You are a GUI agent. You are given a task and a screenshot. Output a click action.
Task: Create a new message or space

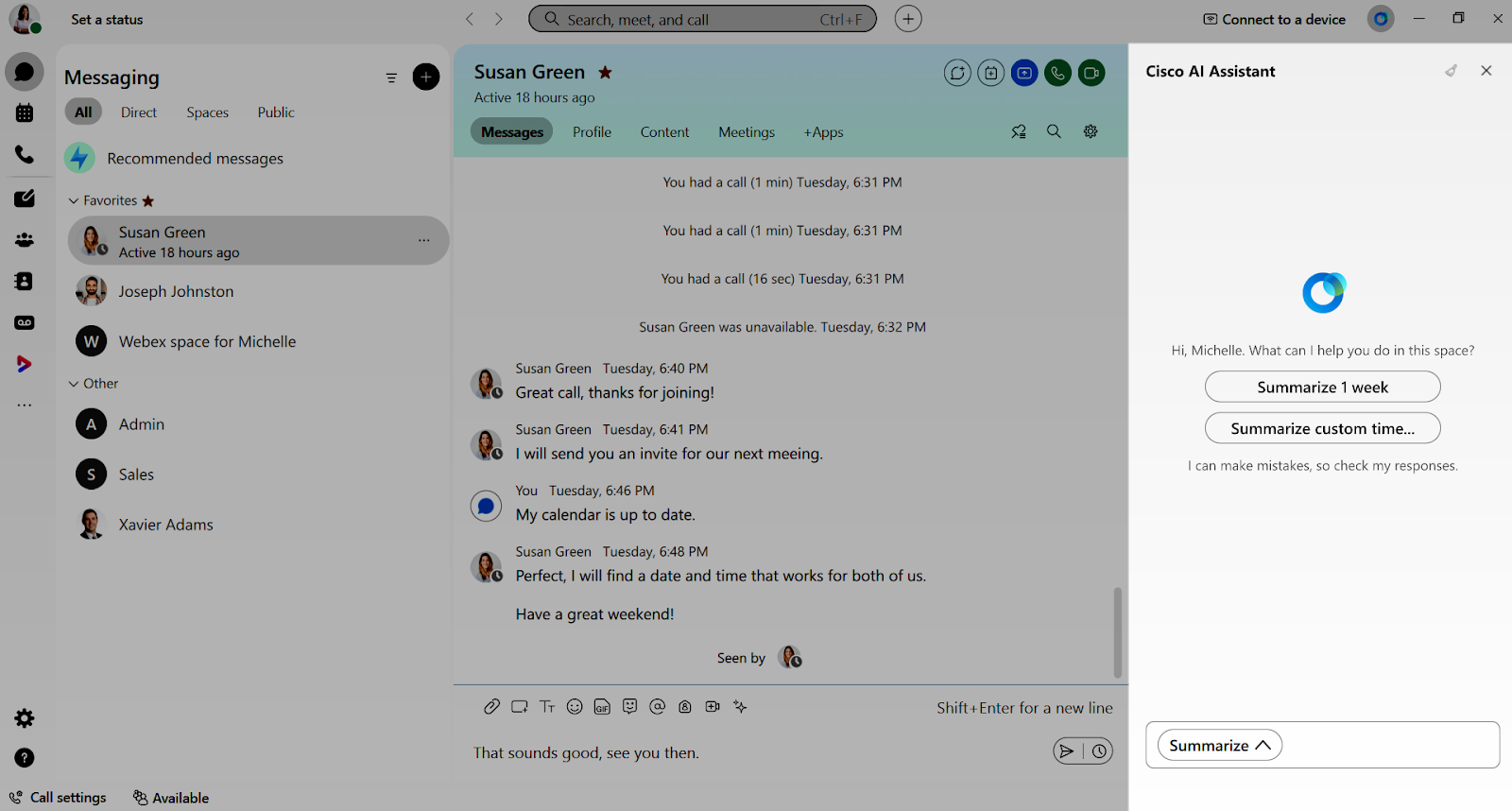(x=426, y=78)
